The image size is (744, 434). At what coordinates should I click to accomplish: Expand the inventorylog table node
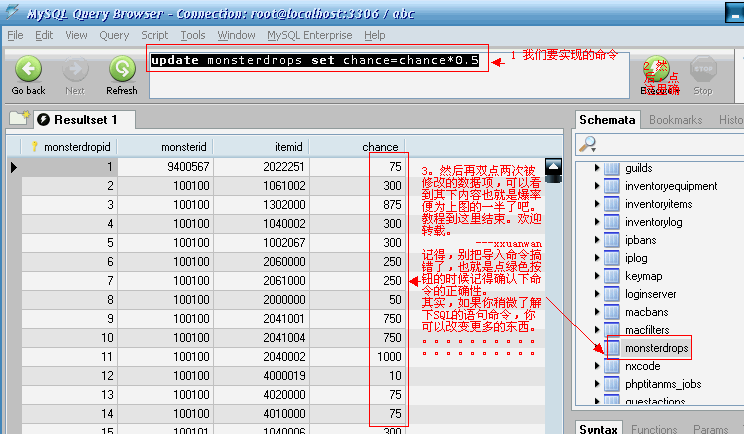tap(597, 222)
